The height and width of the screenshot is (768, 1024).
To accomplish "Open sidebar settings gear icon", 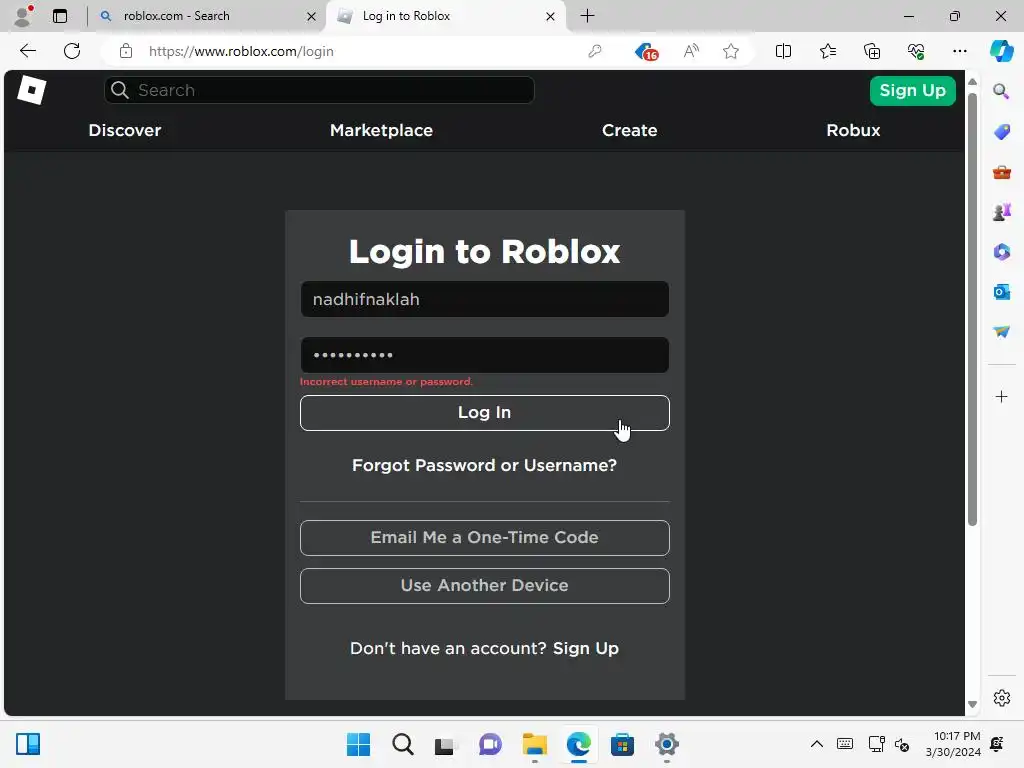I will pyautogui.click(x=1001, y=698).
